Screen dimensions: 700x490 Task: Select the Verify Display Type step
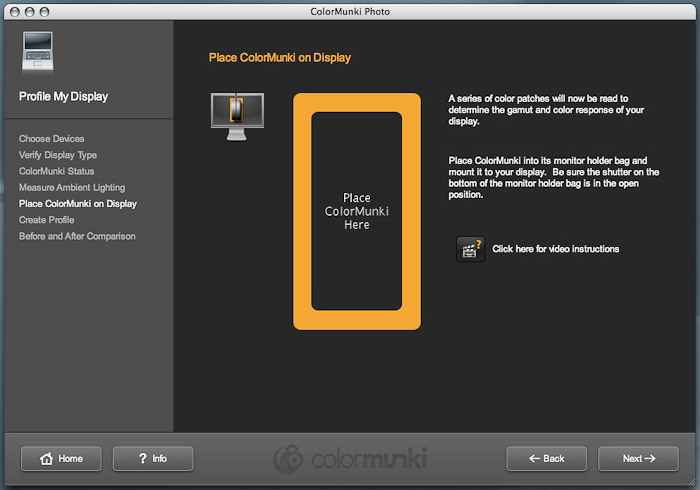click(58, 155)
